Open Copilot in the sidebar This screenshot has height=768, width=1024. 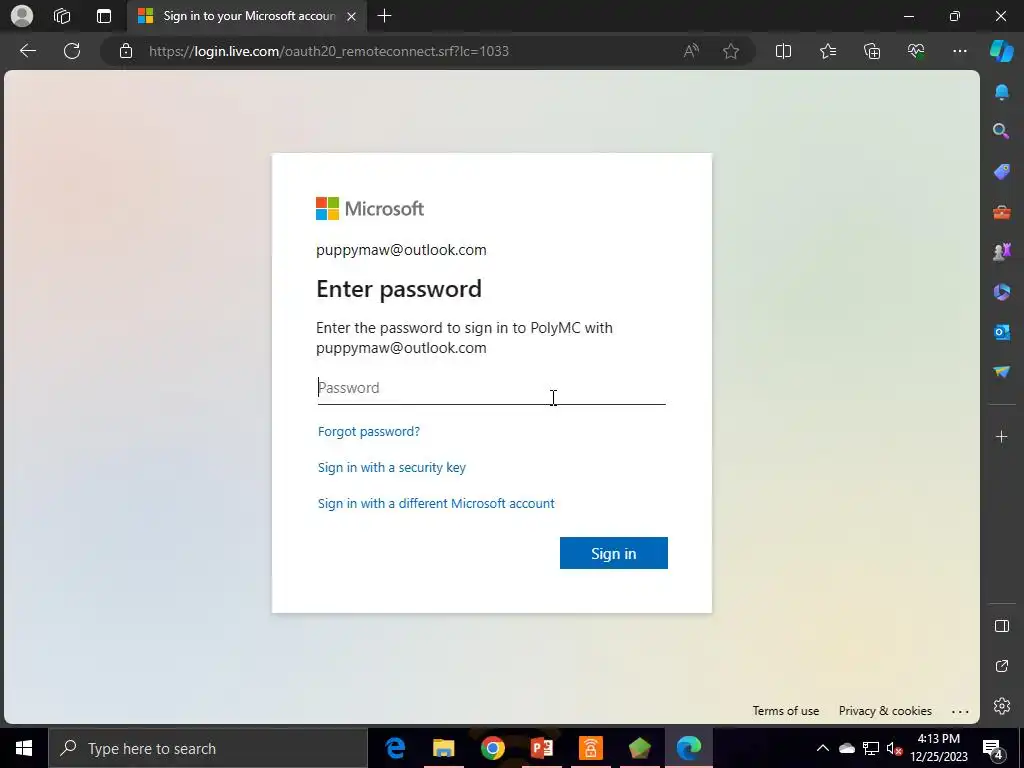coord(1001,51)
